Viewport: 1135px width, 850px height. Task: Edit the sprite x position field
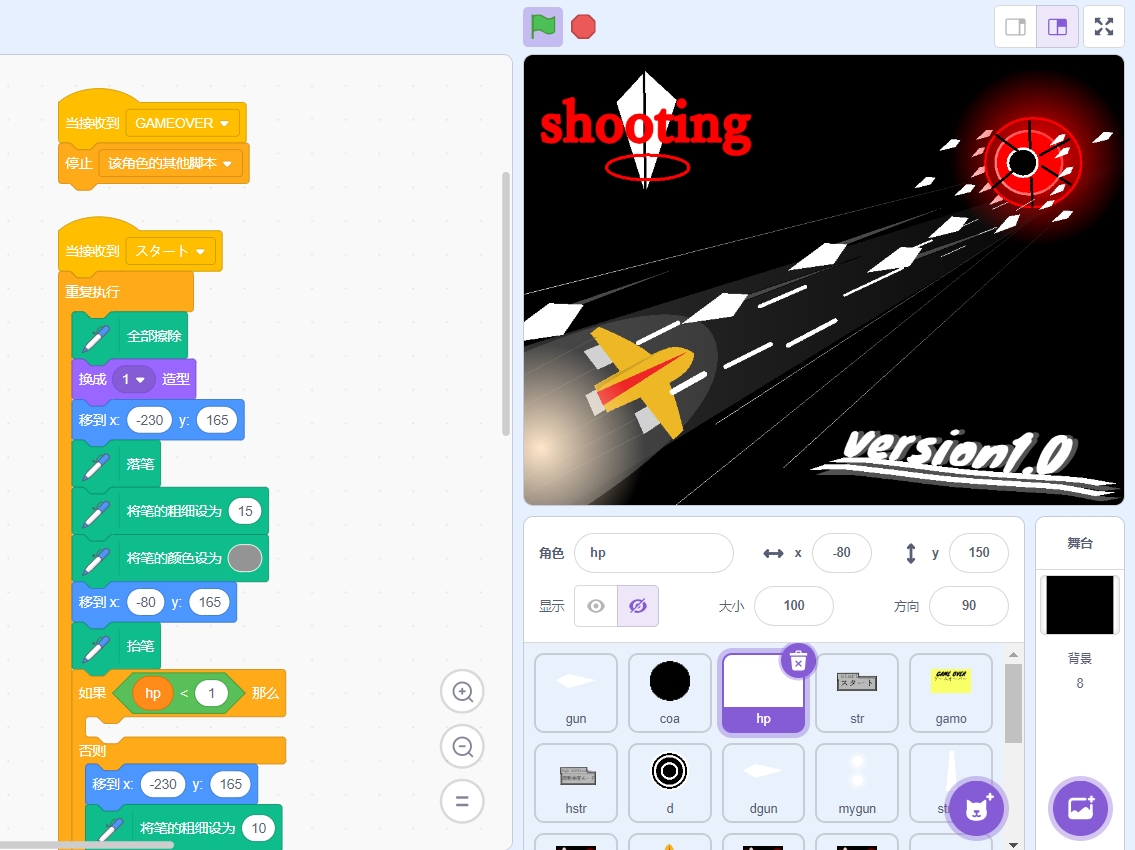(x=842, y=553)
